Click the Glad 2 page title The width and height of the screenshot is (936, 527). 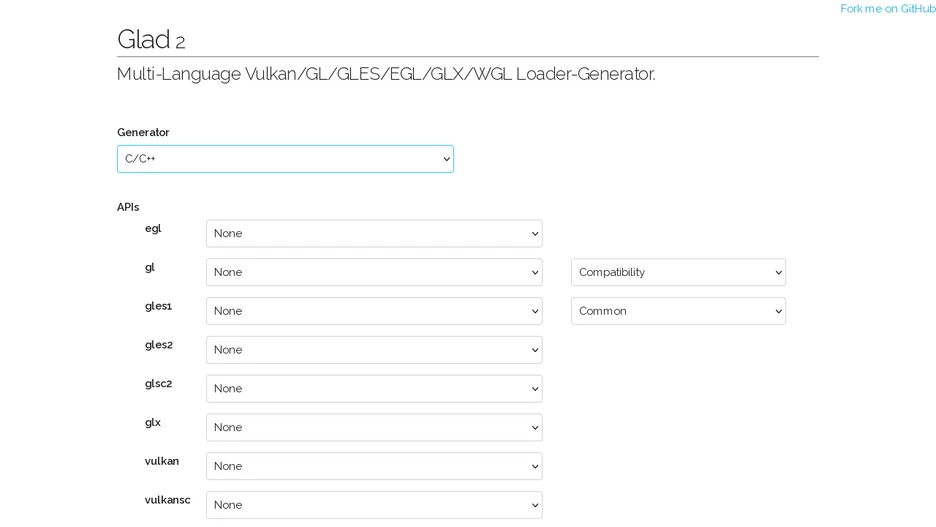pyautogui.click(x=151, y=39)
